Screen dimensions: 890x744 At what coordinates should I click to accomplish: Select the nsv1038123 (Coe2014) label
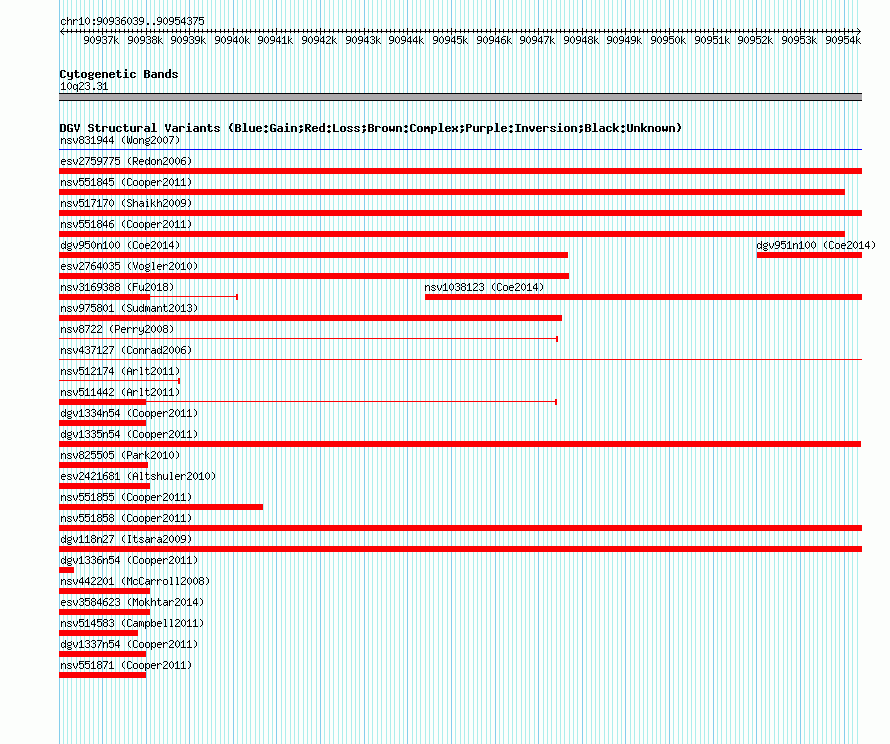484,287
